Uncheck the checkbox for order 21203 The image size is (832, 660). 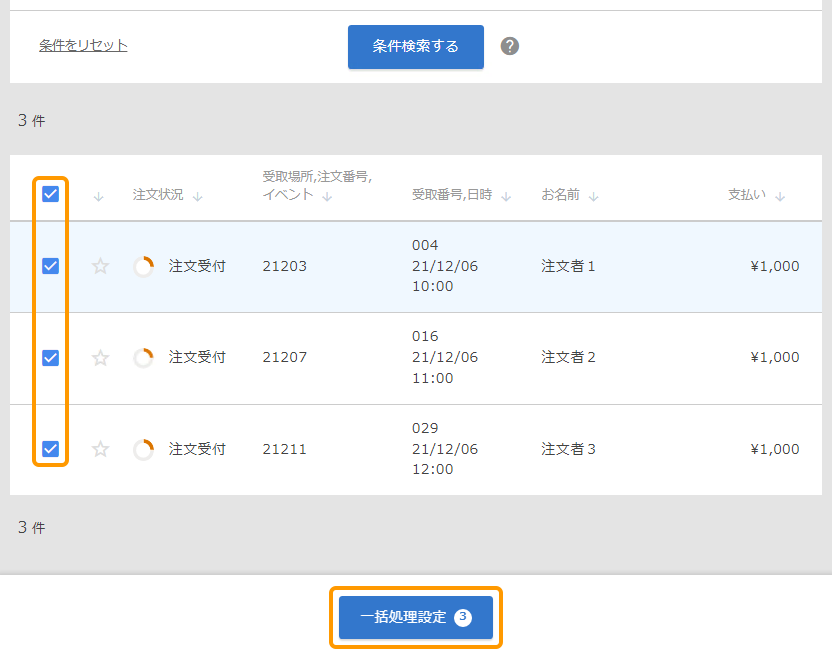[50, 266]
